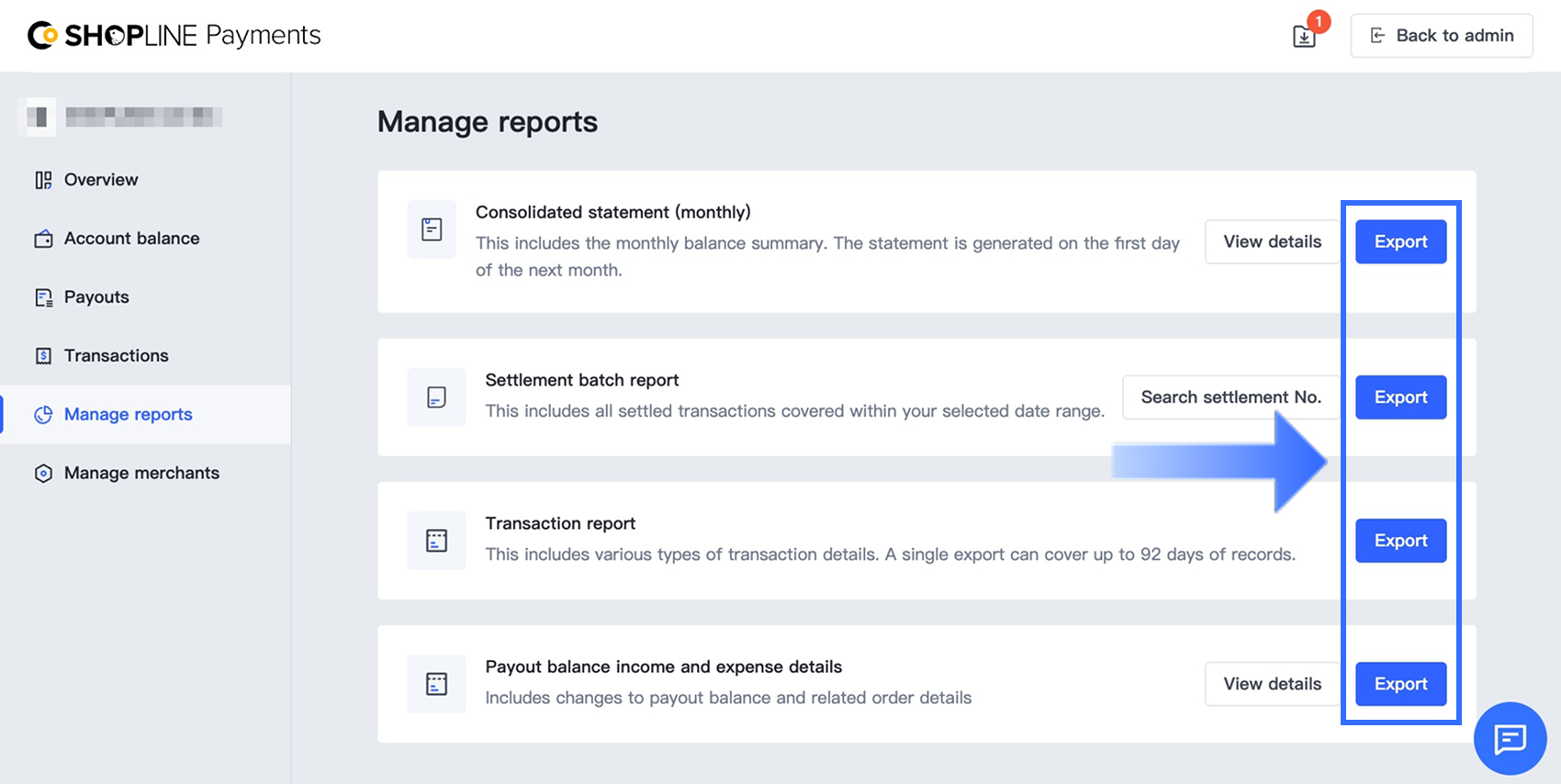Click the download notifications icon
This screenshot has width=1561, height=784.
point(1304,36)
